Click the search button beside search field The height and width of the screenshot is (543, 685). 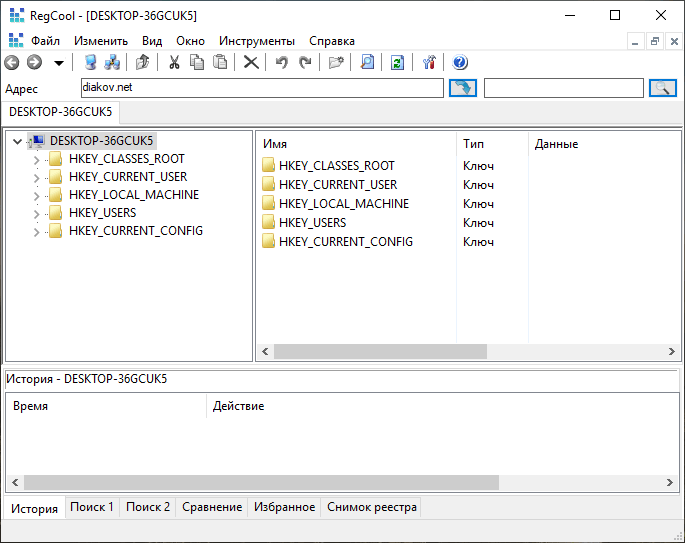(x=663, y=88)
